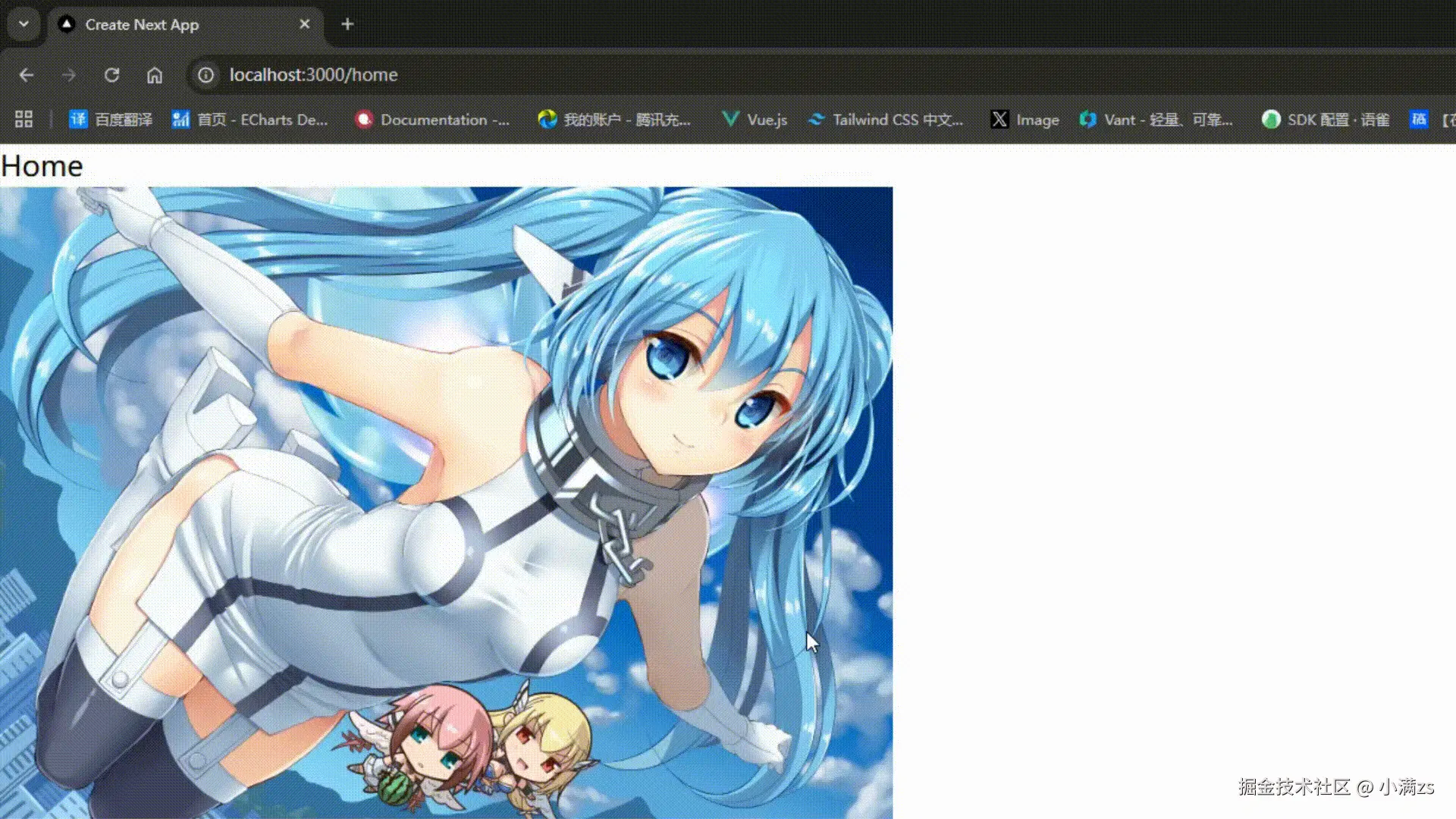Click the browser back arrow
The width and height of the screenshot is (1456, 819).
27,75
